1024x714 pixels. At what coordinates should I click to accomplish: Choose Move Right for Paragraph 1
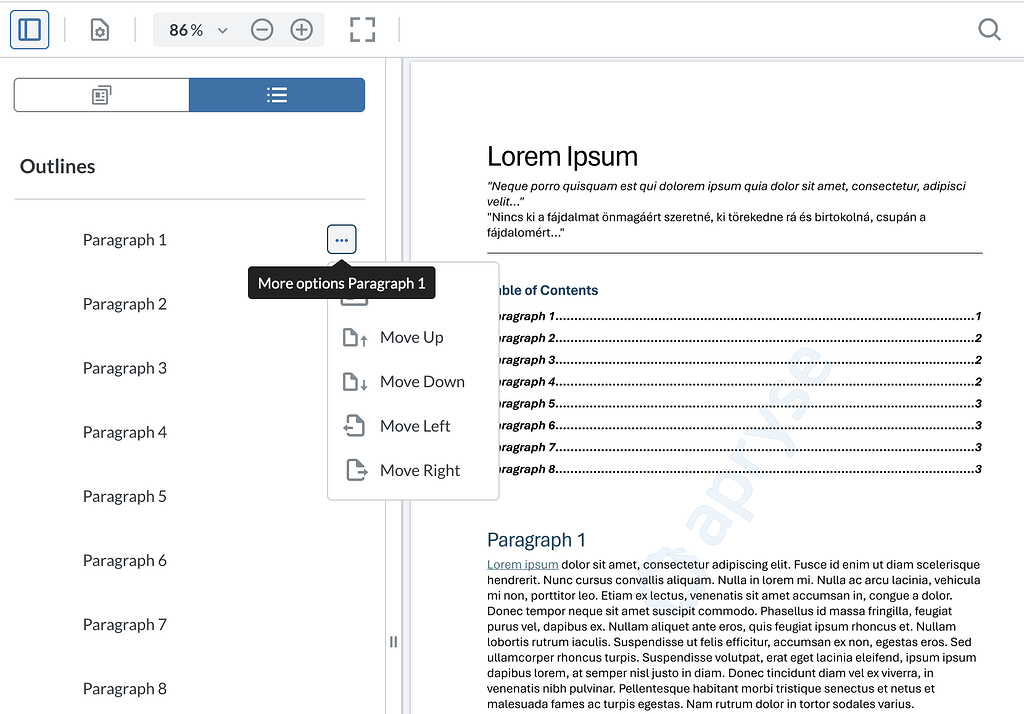click(x=420, y=470)
